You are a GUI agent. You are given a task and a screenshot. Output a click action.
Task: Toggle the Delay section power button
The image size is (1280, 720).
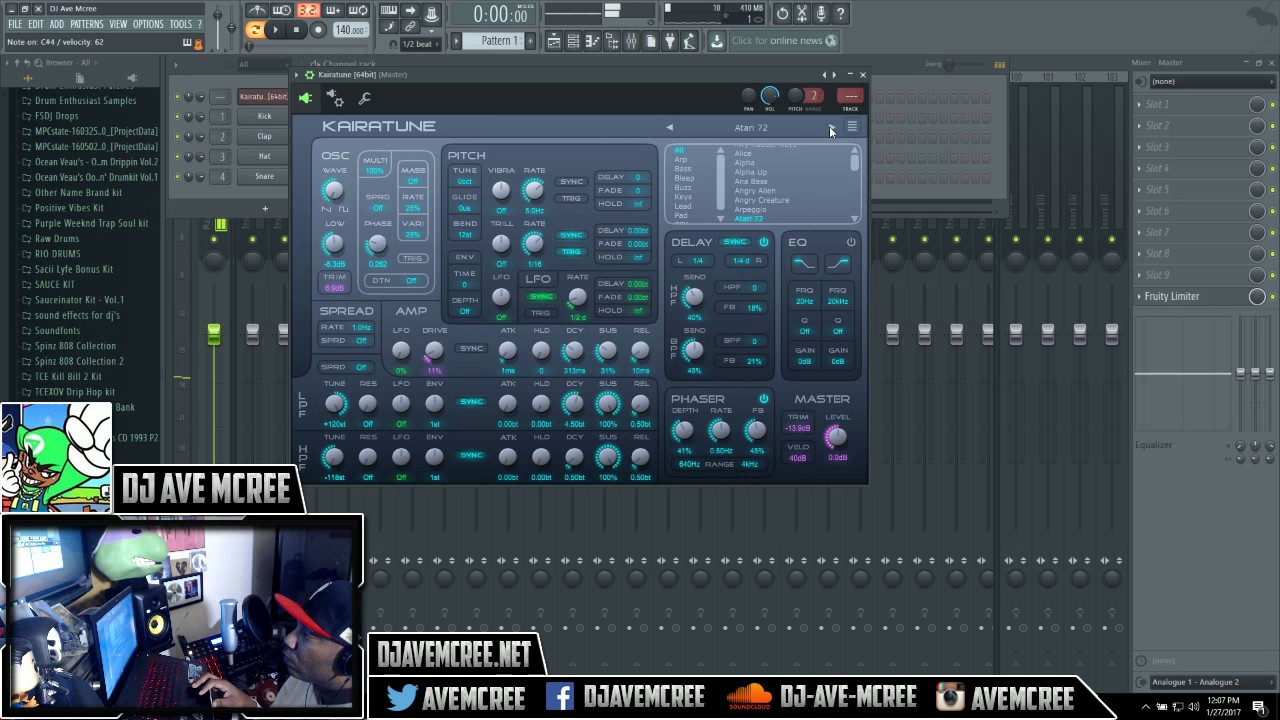click(764, 242)
